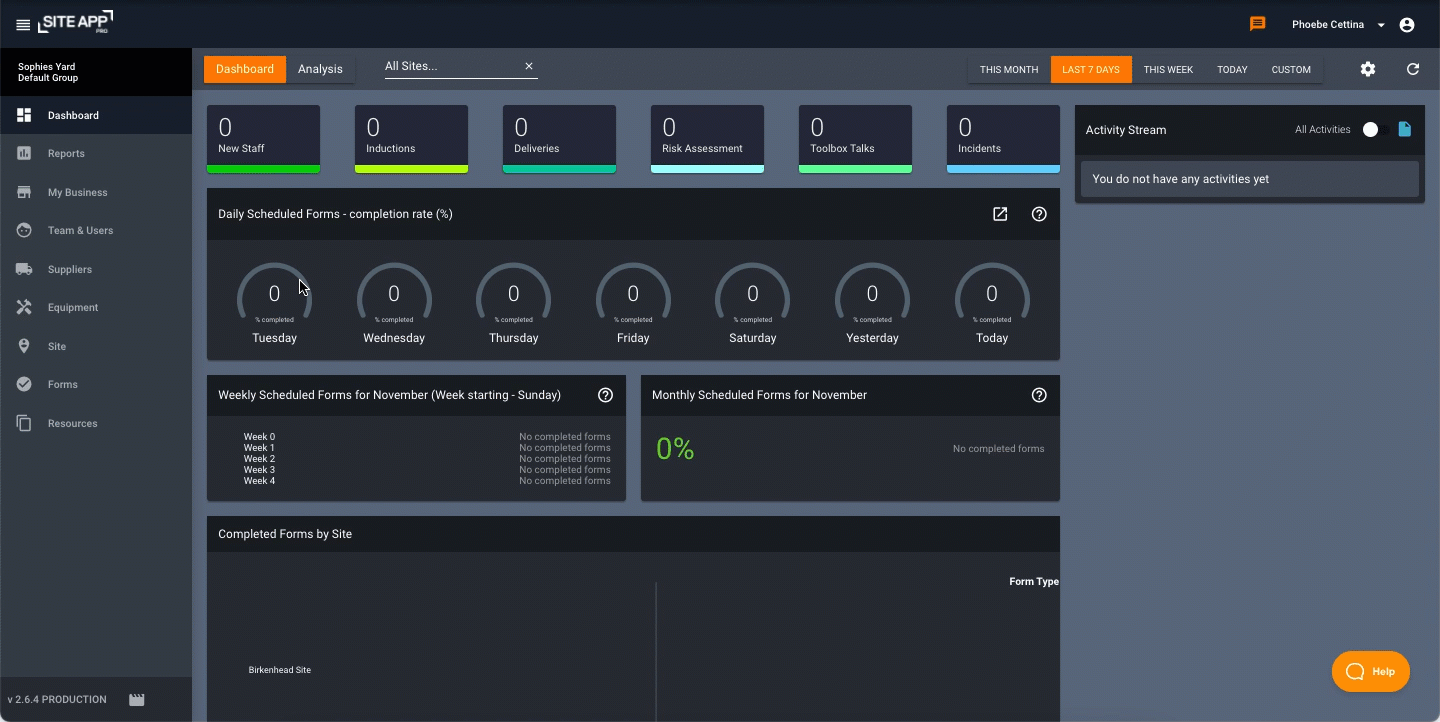The width and height of the screenshot is (1440, 722).
Task: Switch to the Analysis tab
Action: click(x=320, y=69)
